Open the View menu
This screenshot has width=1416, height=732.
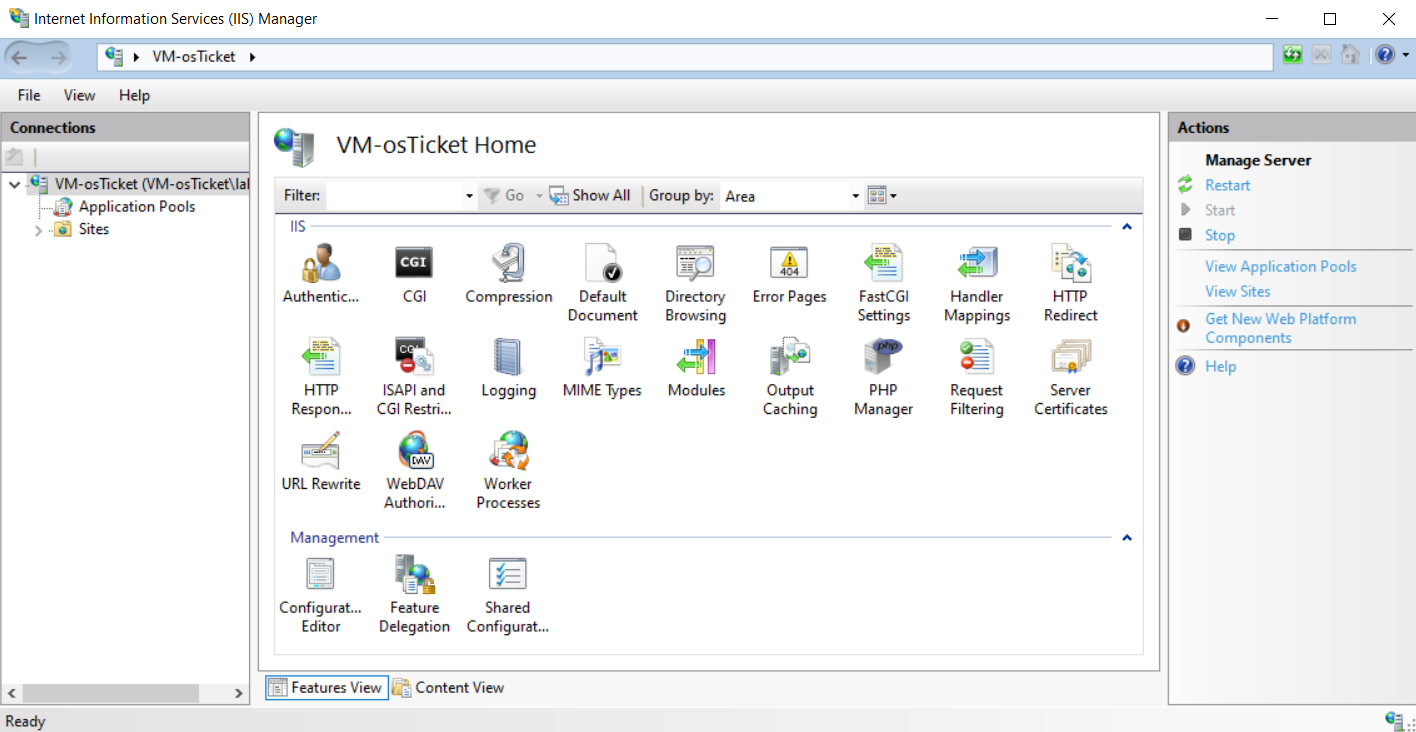click(x=80, y=95)
